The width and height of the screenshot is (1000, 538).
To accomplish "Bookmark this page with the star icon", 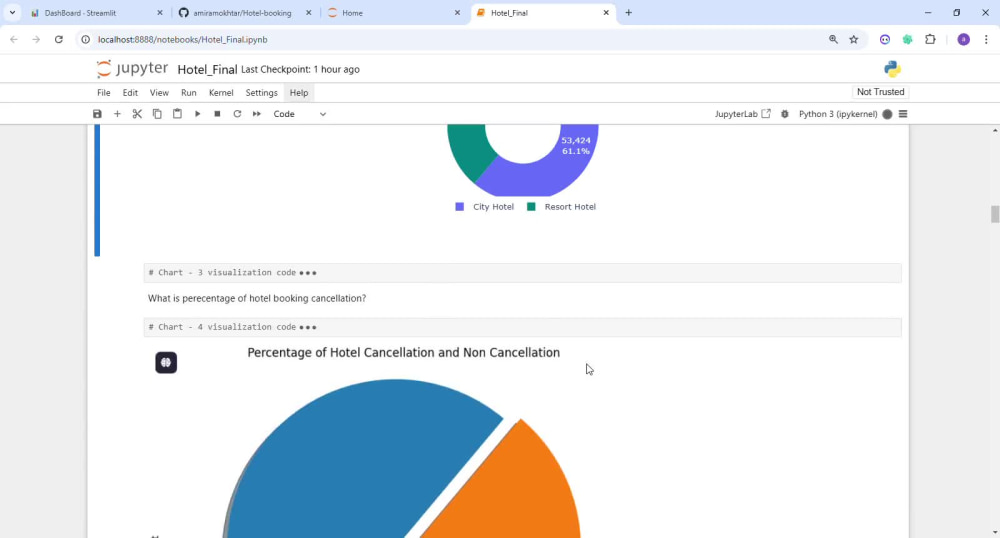I will [853, 40].
